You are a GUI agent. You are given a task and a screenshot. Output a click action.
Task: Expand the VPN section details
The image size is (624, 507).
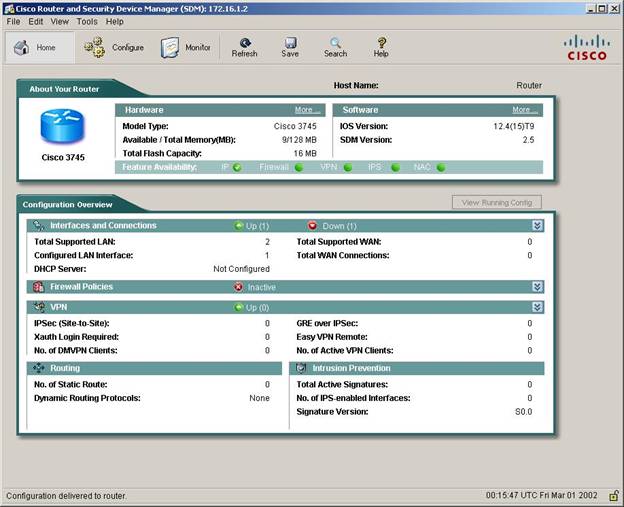point(537,307)
